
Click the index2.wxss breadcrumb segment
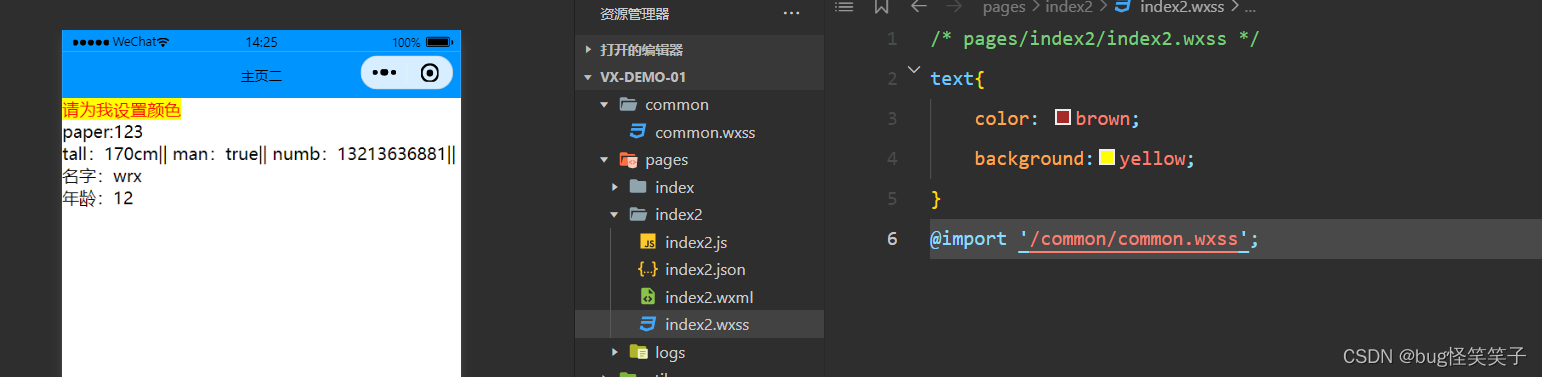[1182, 7]
